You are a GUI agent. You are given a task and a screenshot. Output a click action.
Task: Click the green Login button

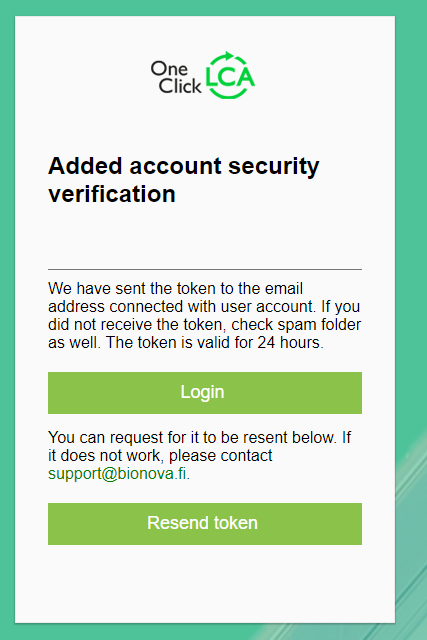pos(205,393)
